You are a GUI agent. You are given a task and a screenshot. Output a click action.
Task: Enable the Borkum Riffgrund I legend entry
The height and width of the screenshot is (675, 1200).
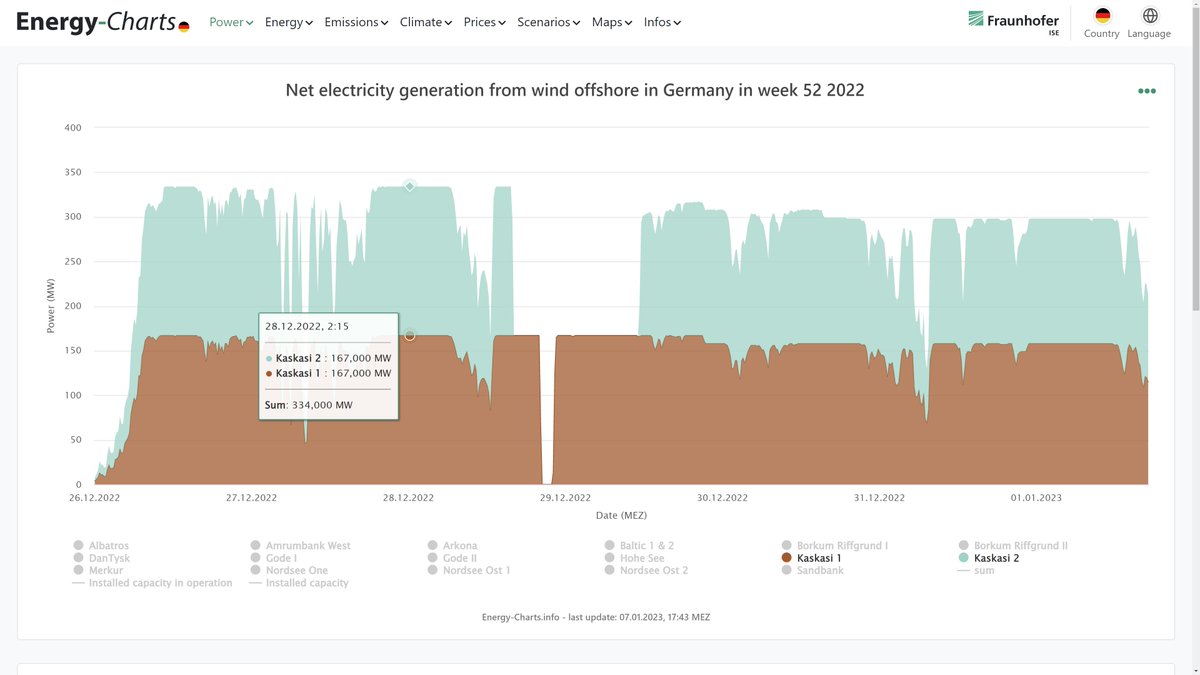click(842, 545)
